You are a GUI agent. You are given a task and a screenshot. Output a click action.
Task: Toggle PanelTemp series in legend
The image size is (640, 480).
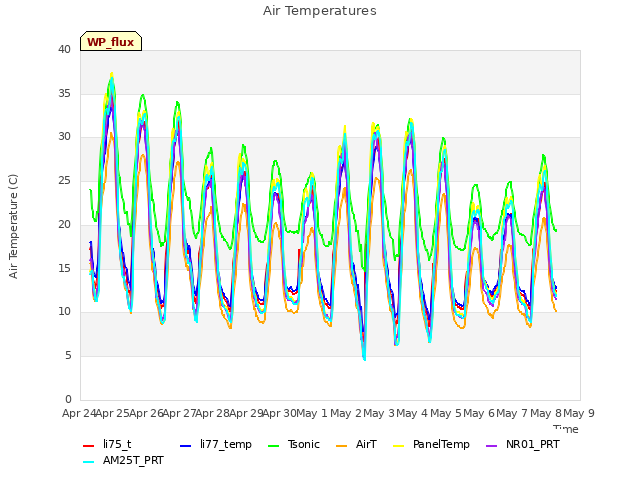click(x=431, y=444)
